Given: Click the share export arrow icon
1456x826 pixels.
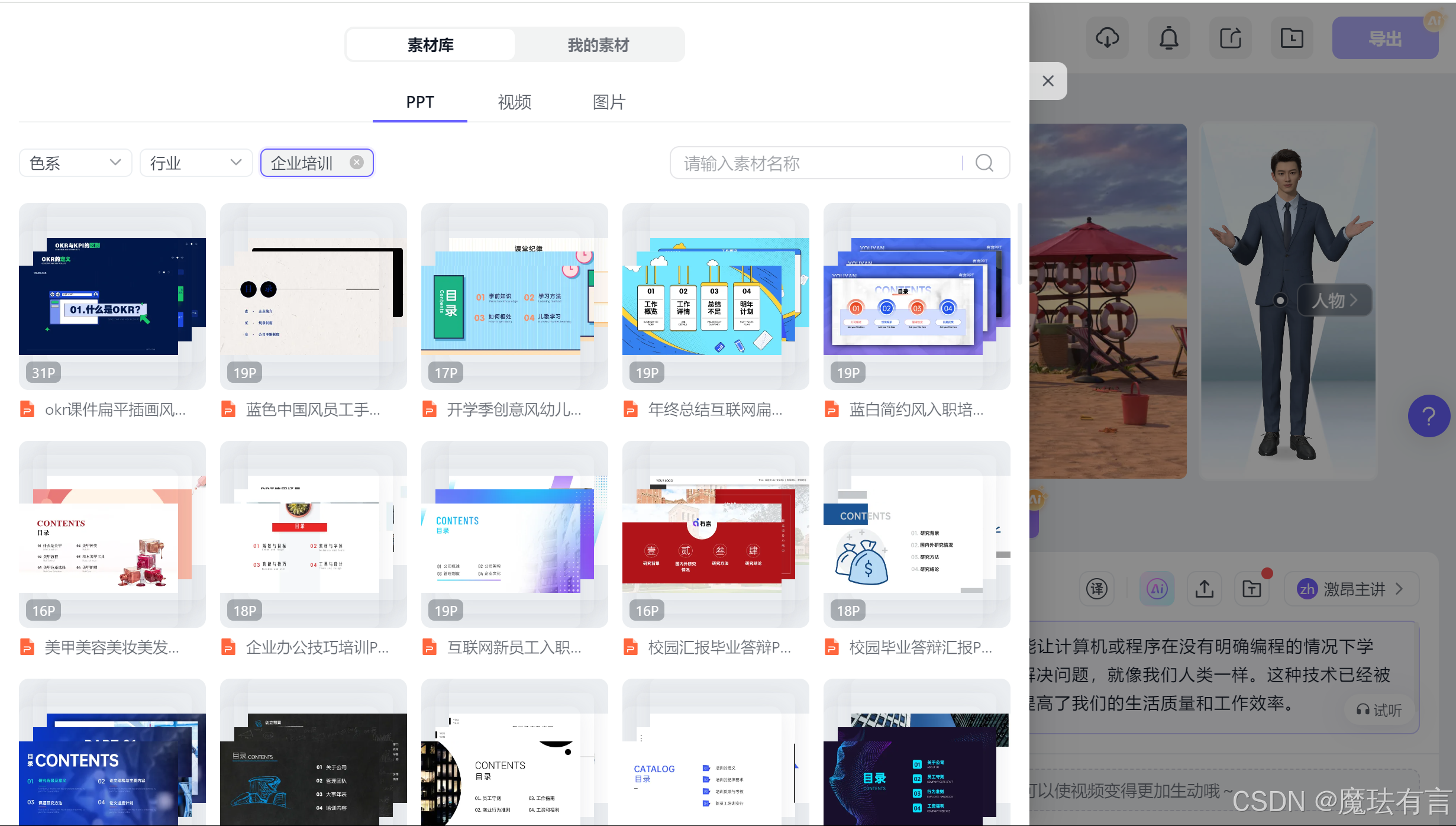Looking at the screenshot, I should (1230, 38).
